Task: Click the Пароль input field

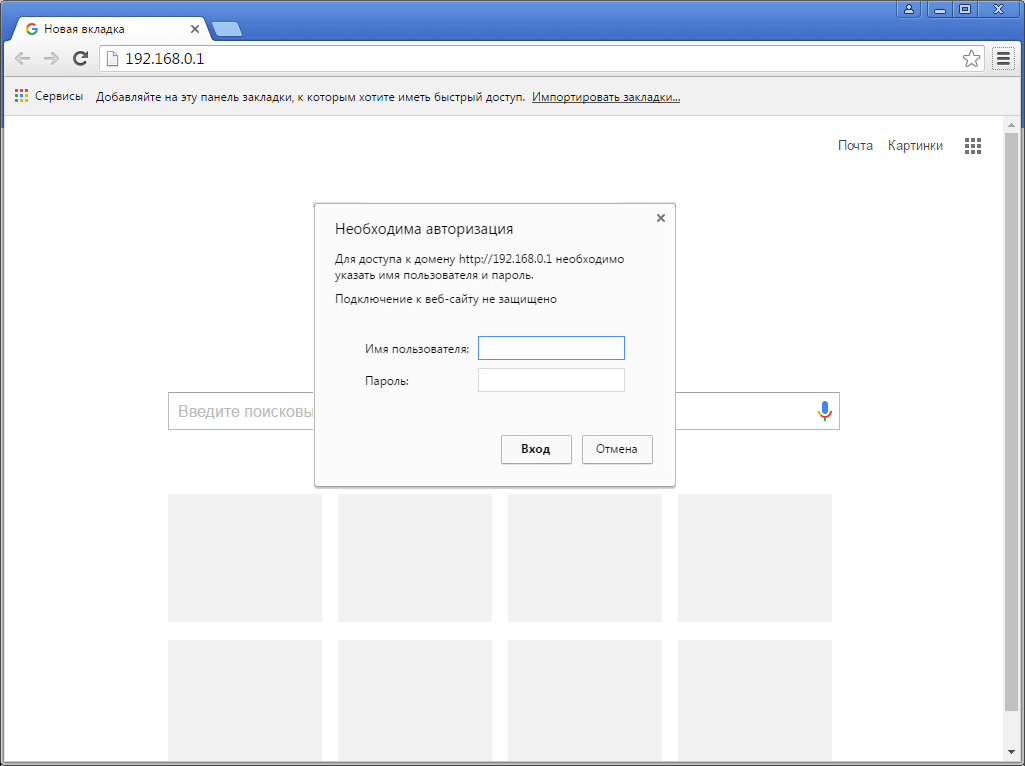Action: click(x=551, y=380)
